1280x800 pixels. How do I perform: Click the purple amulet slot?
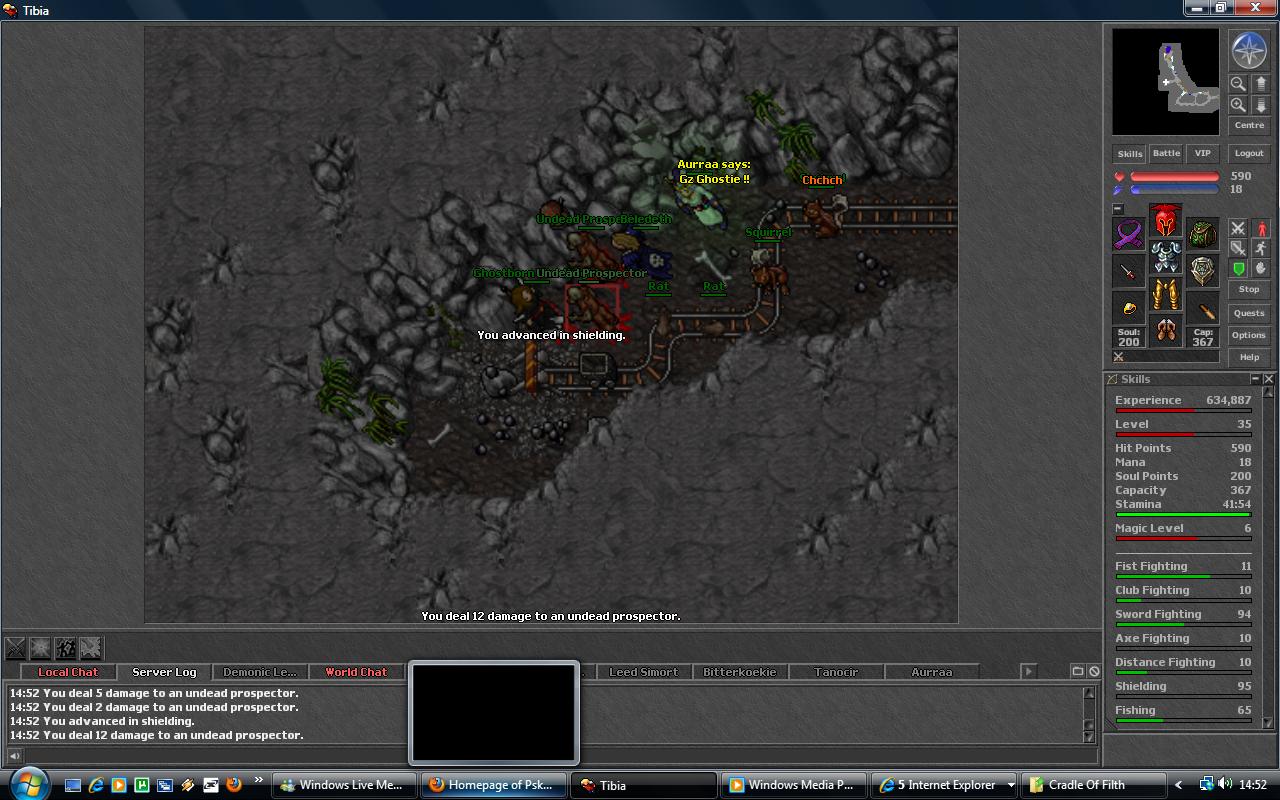[1129, 235]
